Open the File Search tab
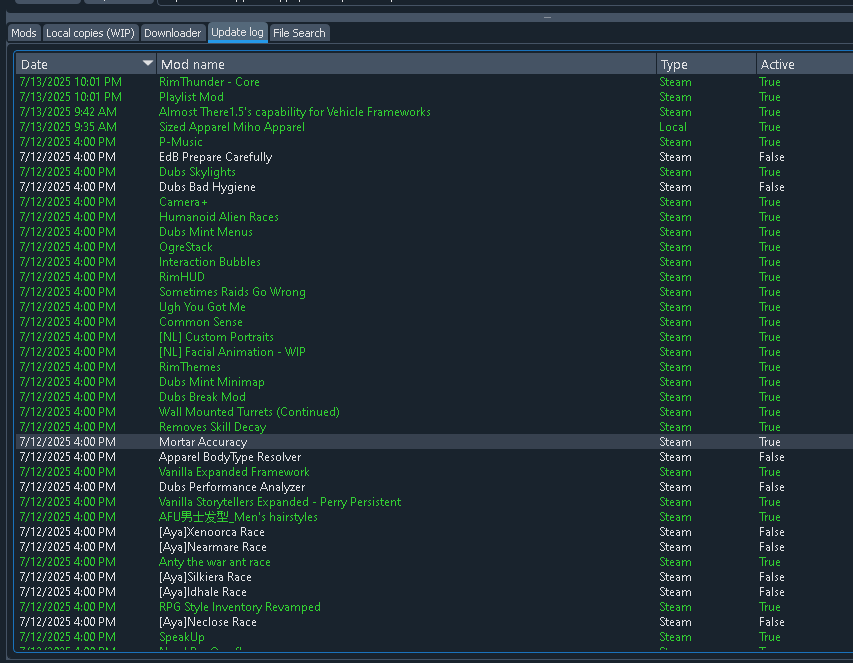The width and height of the screenshot is (853, 663). [299, 33]
